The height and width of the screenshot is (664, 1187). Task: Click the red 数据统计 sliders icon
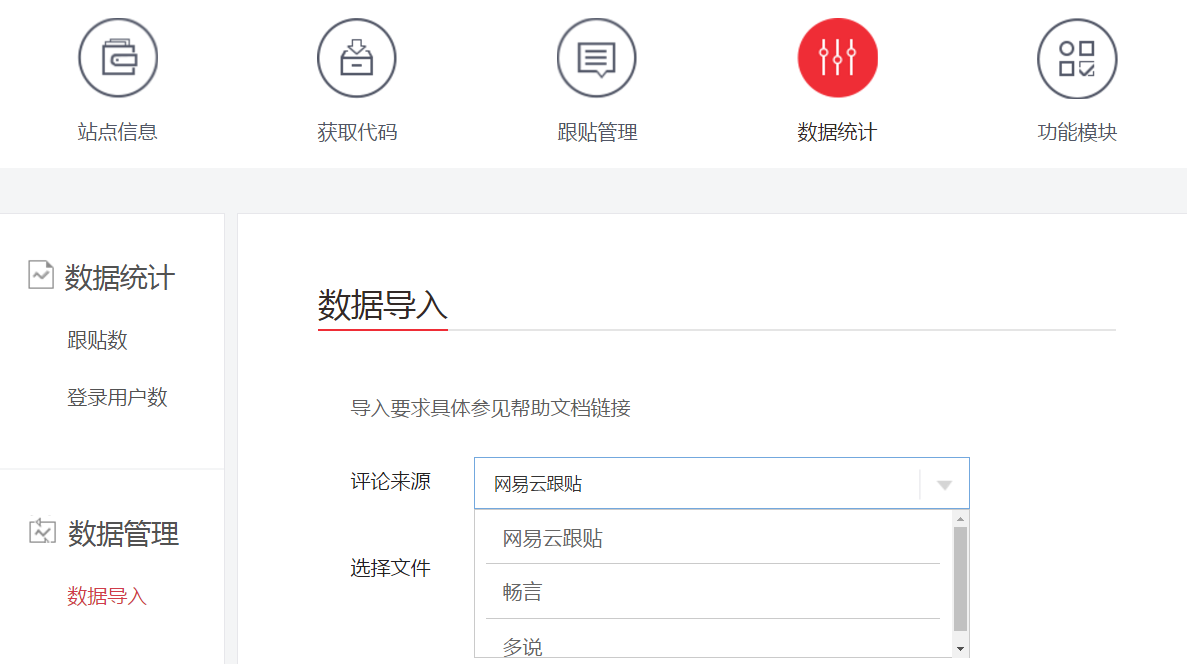coord(837,58)
